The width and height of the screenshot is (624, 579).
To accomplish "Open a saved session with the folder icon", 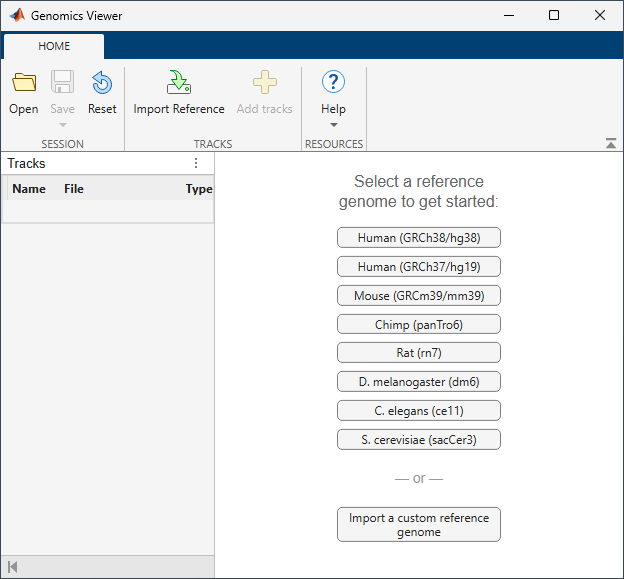I will point(24,82).
